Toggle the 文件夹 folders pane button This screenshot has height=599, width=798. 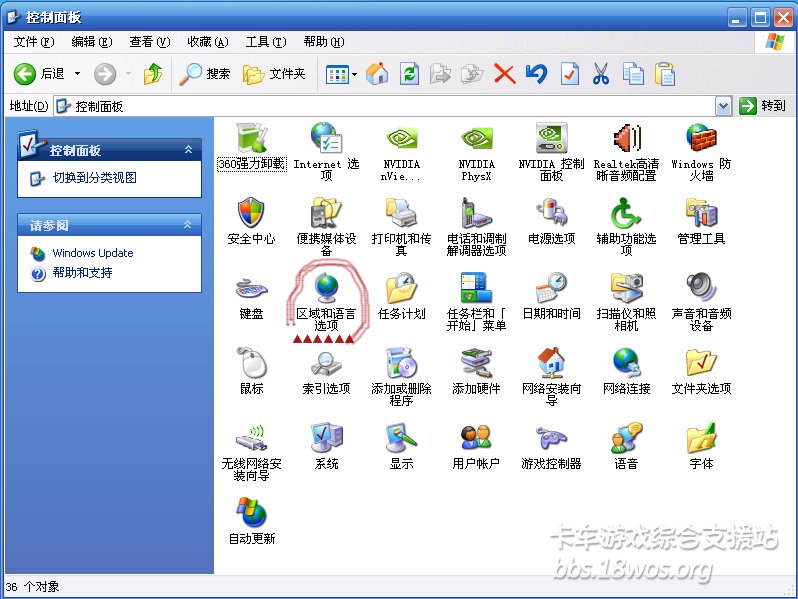pos(274,74)
